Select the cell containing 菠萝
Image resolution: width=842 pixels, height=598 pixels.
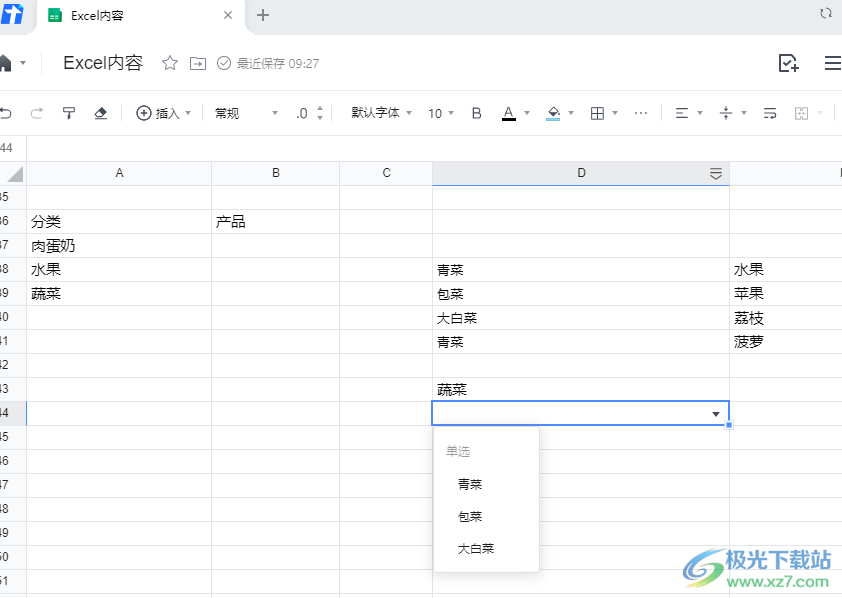pyautogui.click(x=786, y=342)
